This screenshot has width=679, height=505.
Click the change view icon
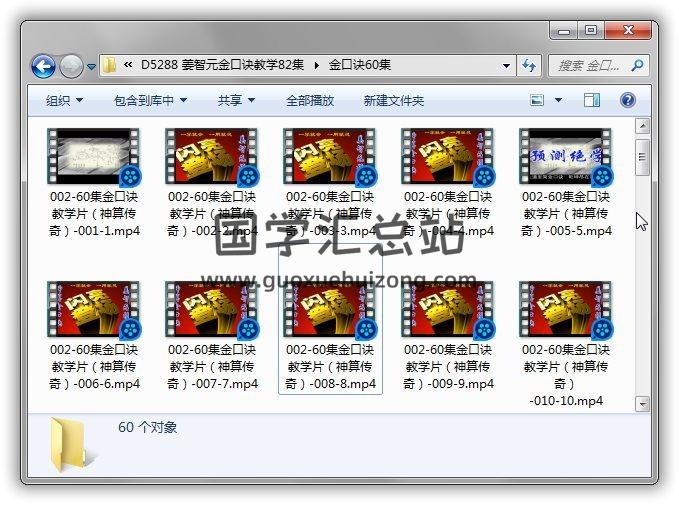(x=537, y=100)
